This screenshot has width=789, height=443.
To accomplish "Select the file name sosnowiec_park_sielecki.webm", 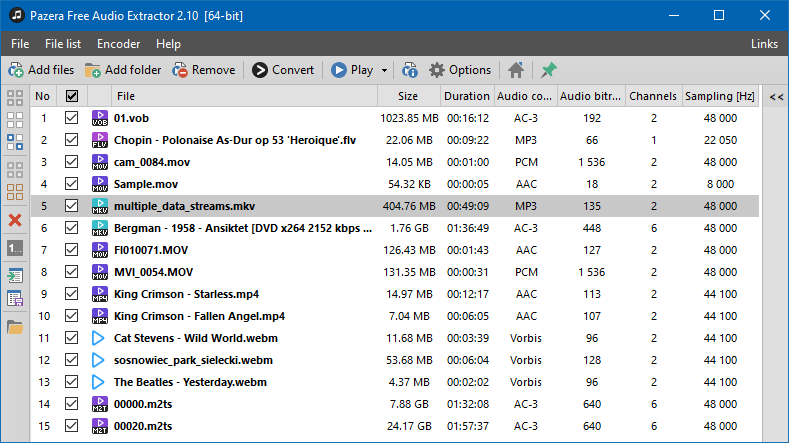I will click(x=193, y=360).
